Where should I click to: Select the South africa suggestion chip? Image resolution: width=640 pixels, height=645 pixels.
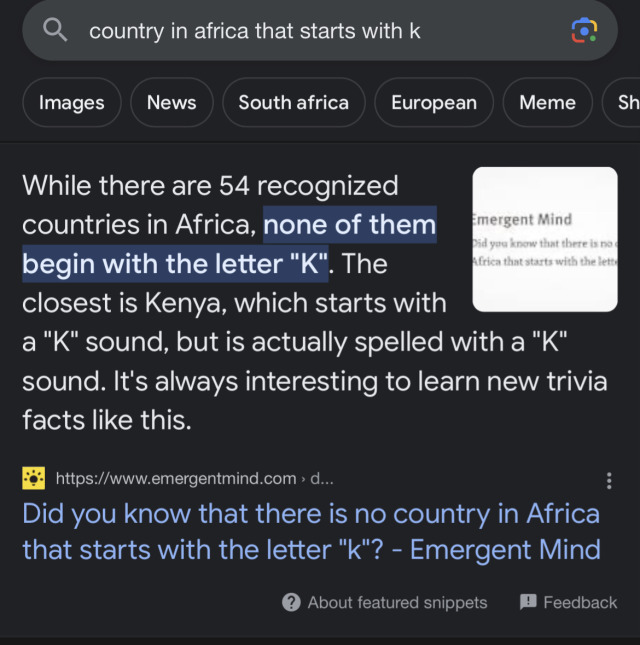[293, 103]
